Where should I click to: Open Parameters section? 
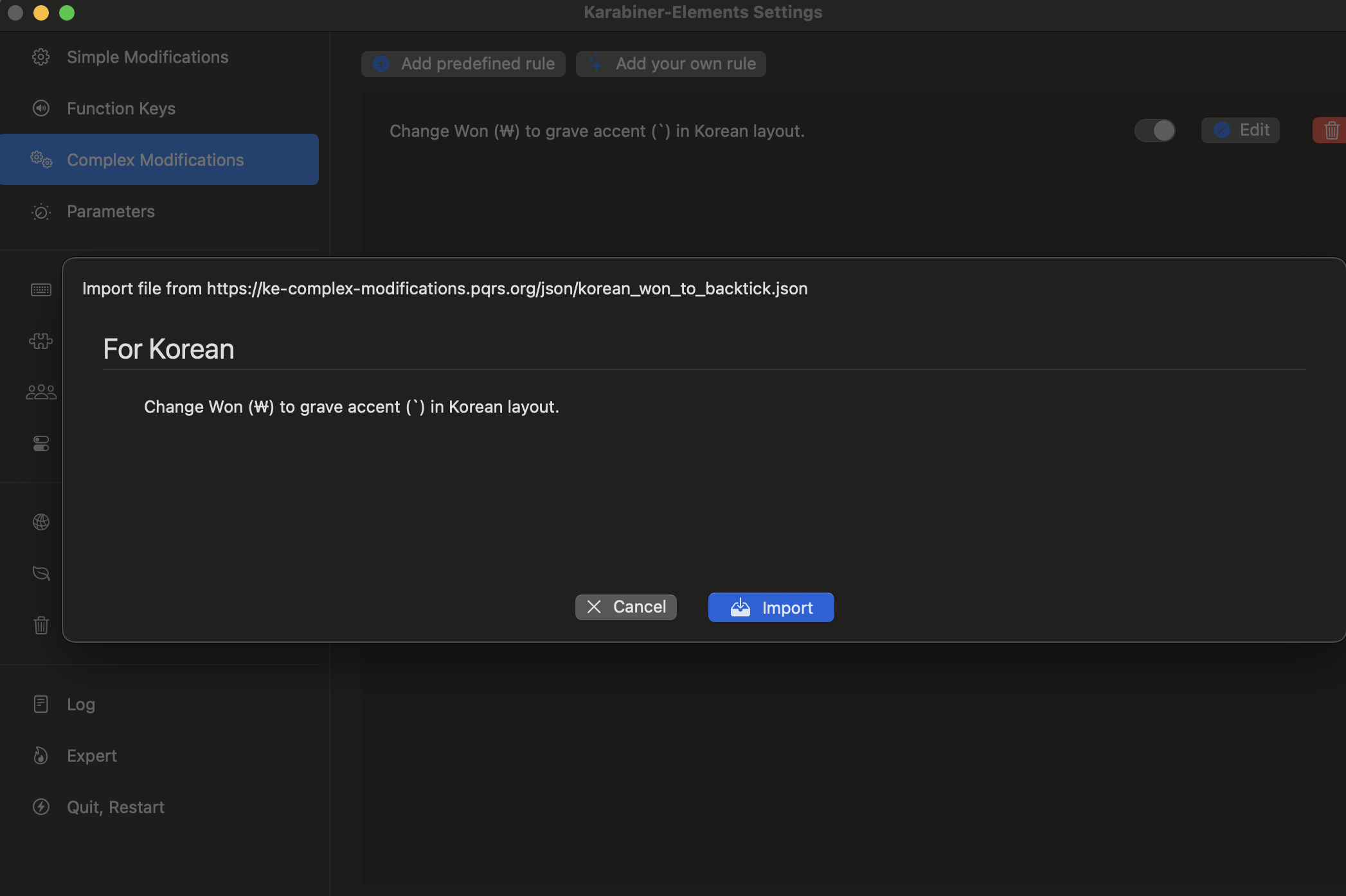coord(111,211)
